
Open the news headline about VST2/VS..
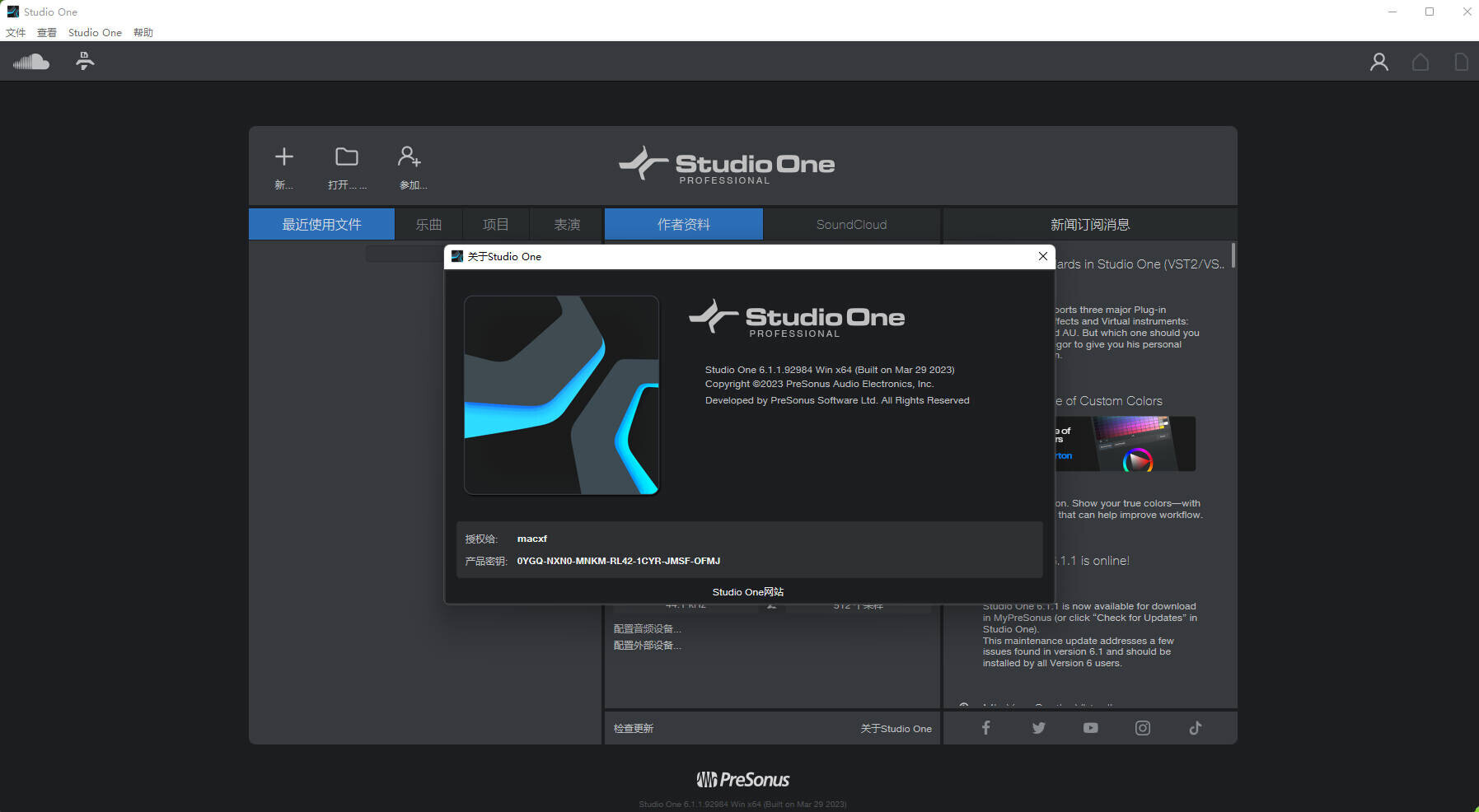point(1140,264)
